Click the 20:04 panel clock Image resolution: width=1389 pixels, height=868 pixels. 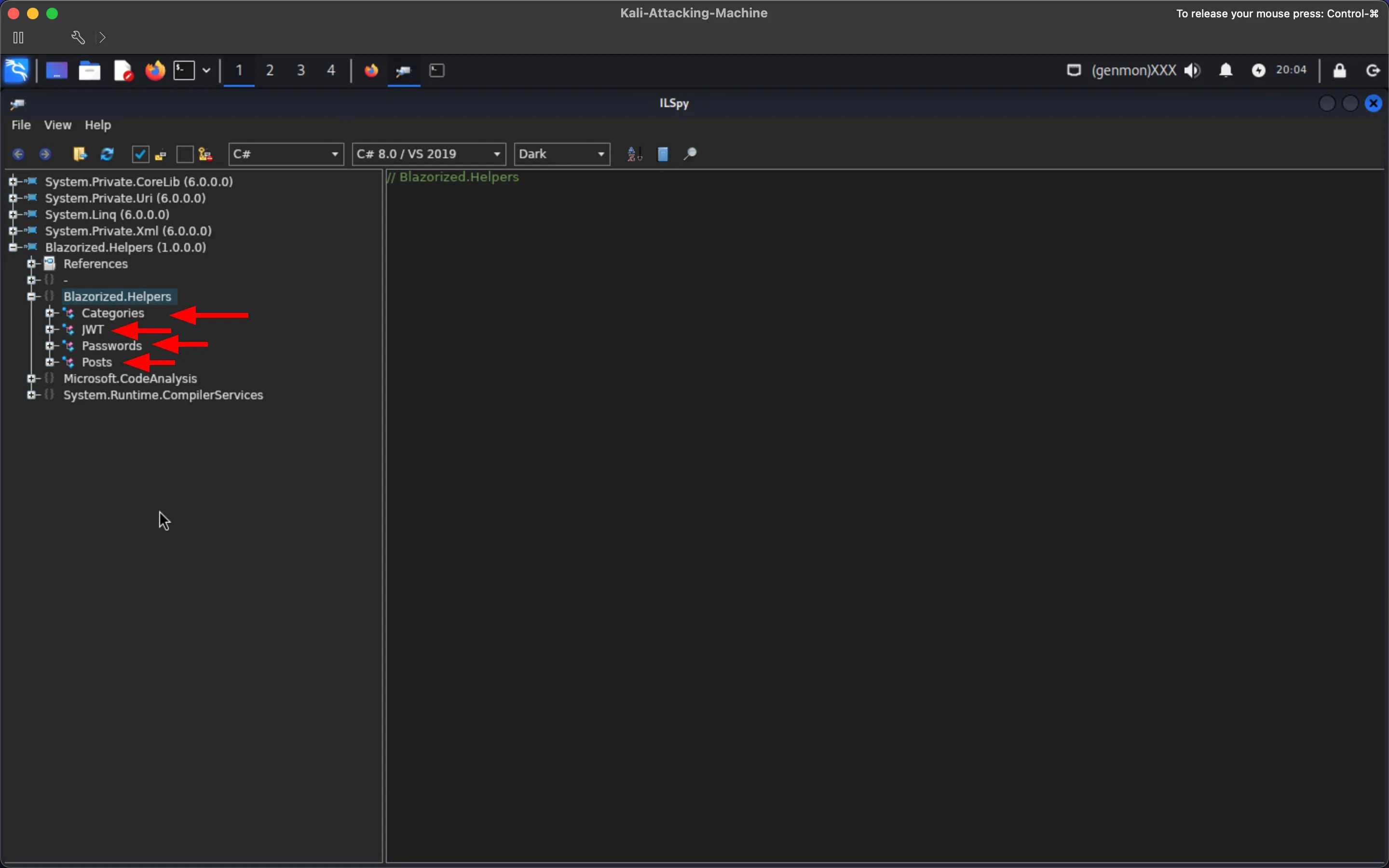coord(1291,70)
